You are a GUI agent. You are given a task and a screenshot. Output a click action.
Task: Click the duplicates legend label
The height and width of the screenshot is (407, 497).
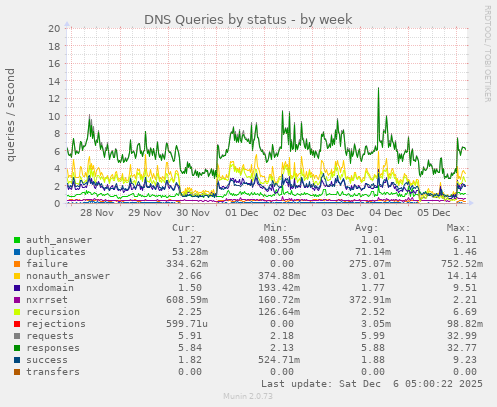[x=56, y=252]
